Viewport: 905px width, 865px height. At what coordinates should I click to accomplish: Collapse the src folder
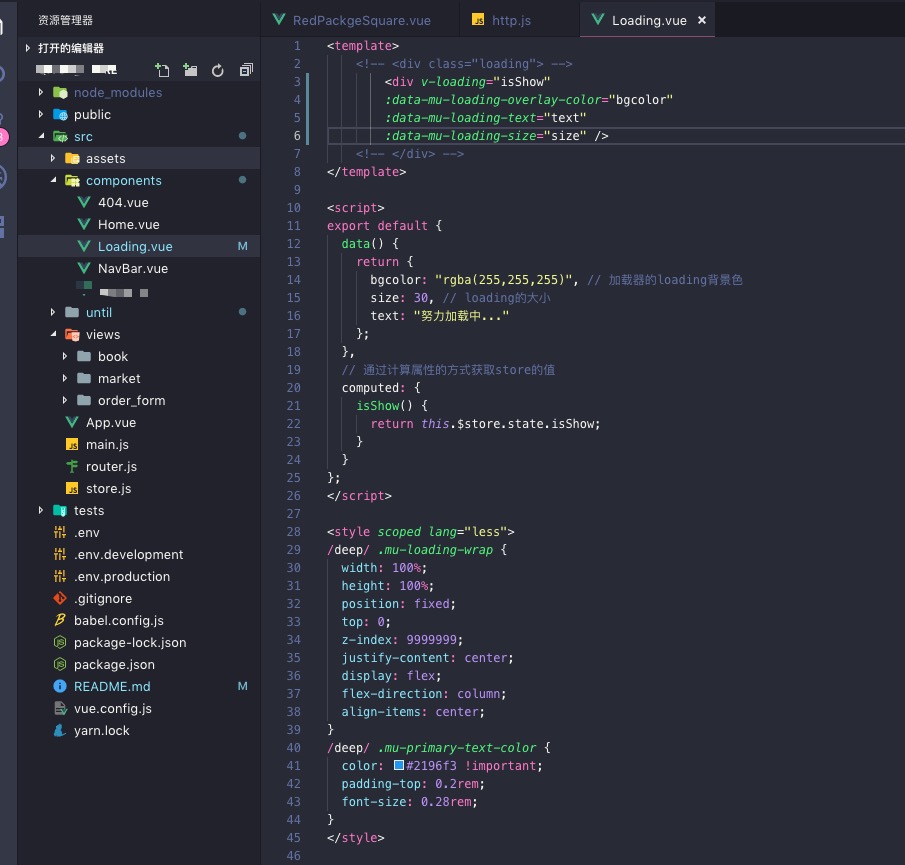[x=41, y=136]
